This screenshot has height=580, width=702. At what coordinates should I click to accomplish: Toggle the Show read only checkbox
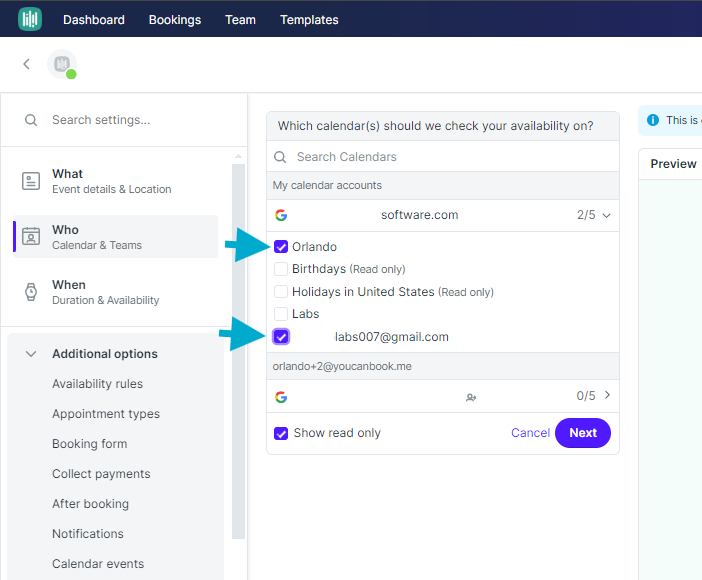pyautogui.click(x=281, y=433)
